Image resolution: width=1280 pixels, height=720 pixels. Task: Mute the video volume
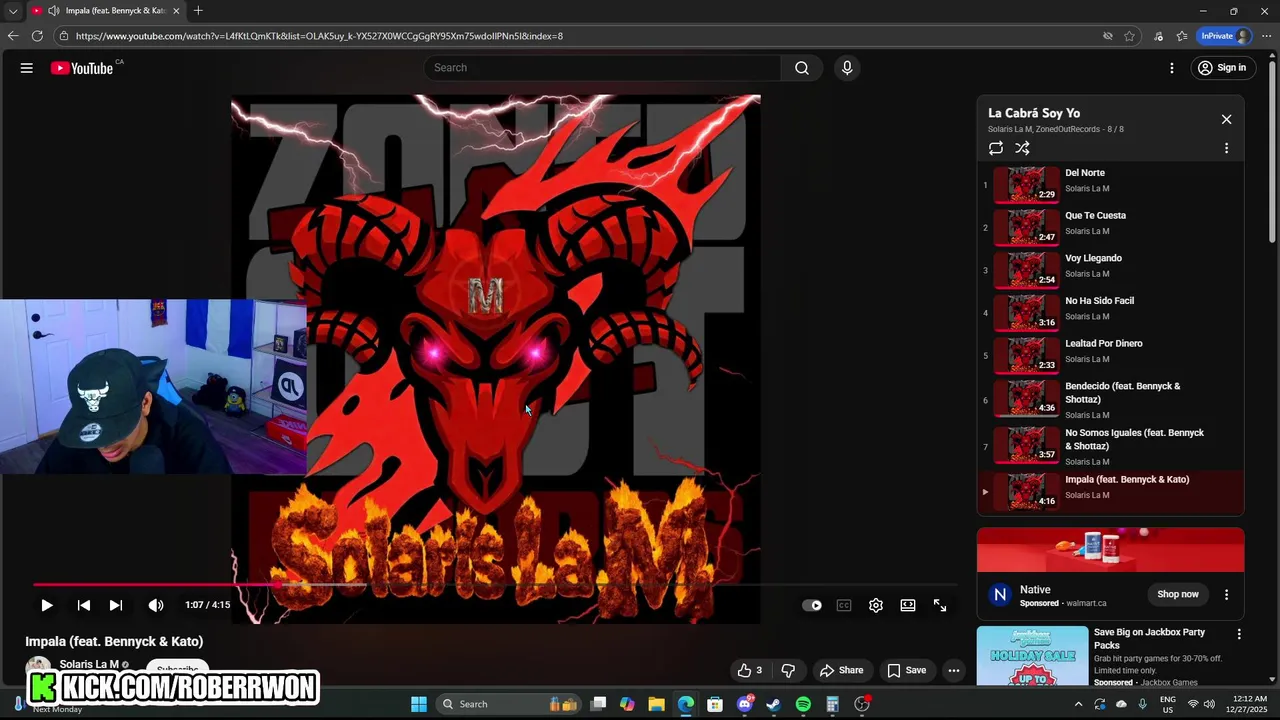tap(156, 605)
